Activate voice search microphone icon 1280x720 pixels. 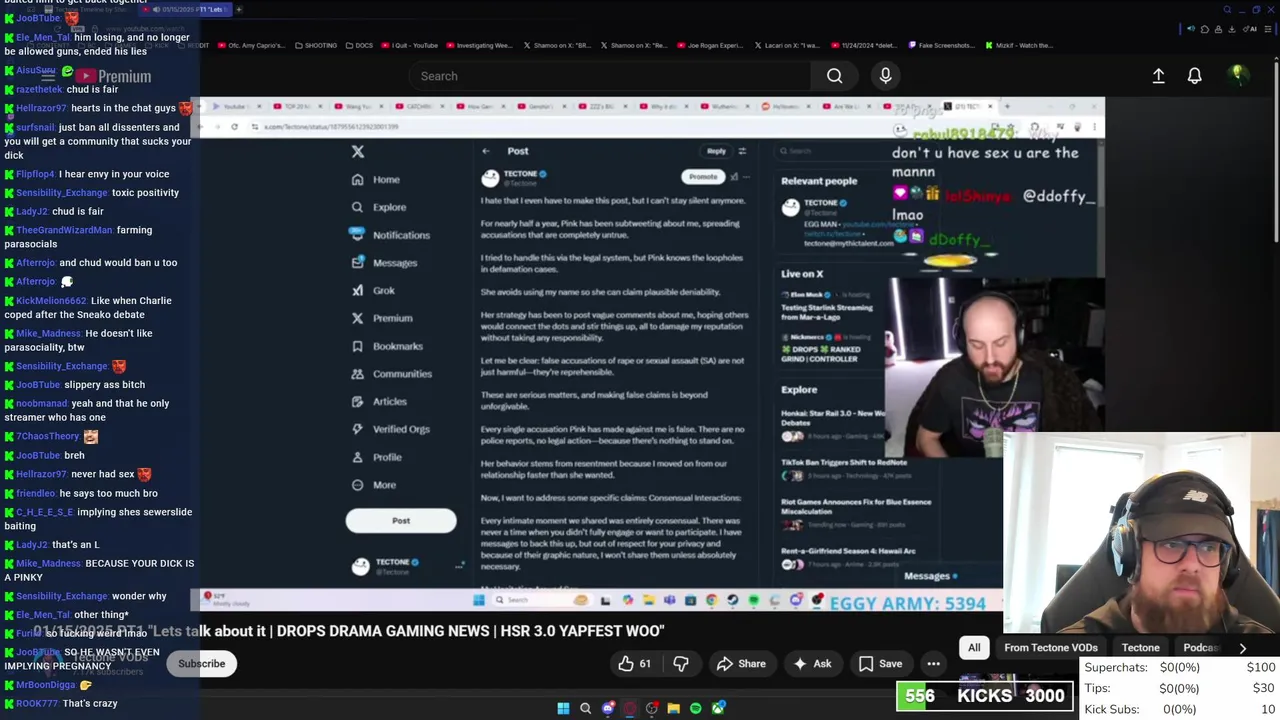pyautogui.click(x=885, y=76)
